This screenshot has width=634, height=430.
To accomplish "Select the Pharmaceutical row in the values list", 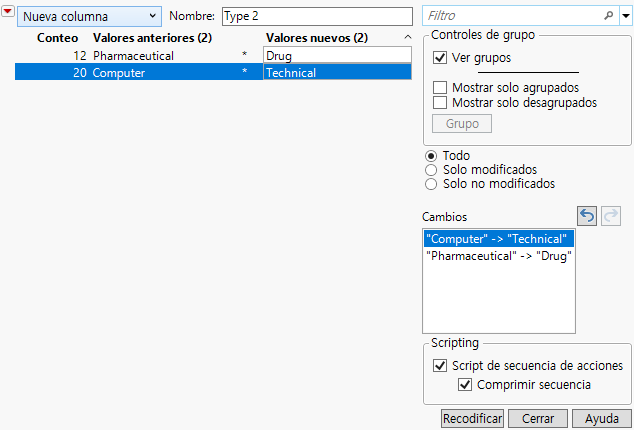I will click(133, 56).
